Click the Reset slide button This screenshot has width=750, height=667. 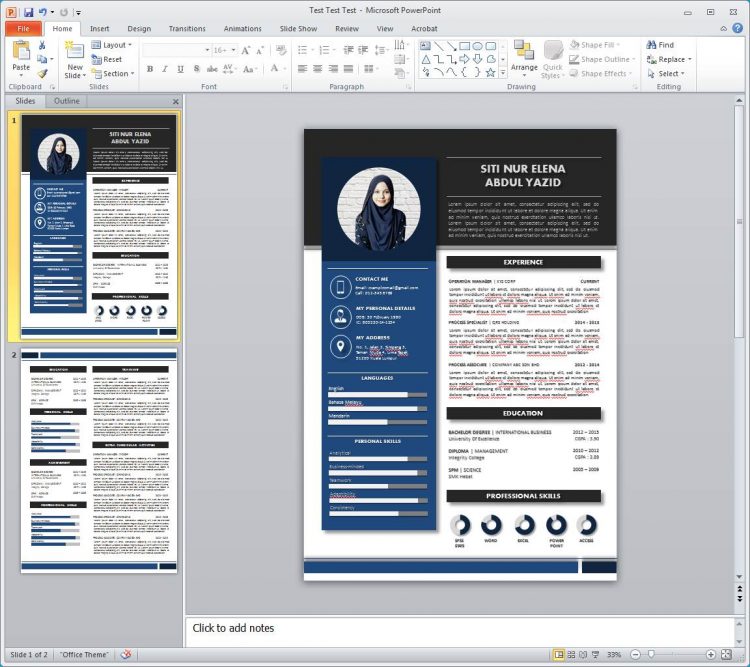coord(108,59)
